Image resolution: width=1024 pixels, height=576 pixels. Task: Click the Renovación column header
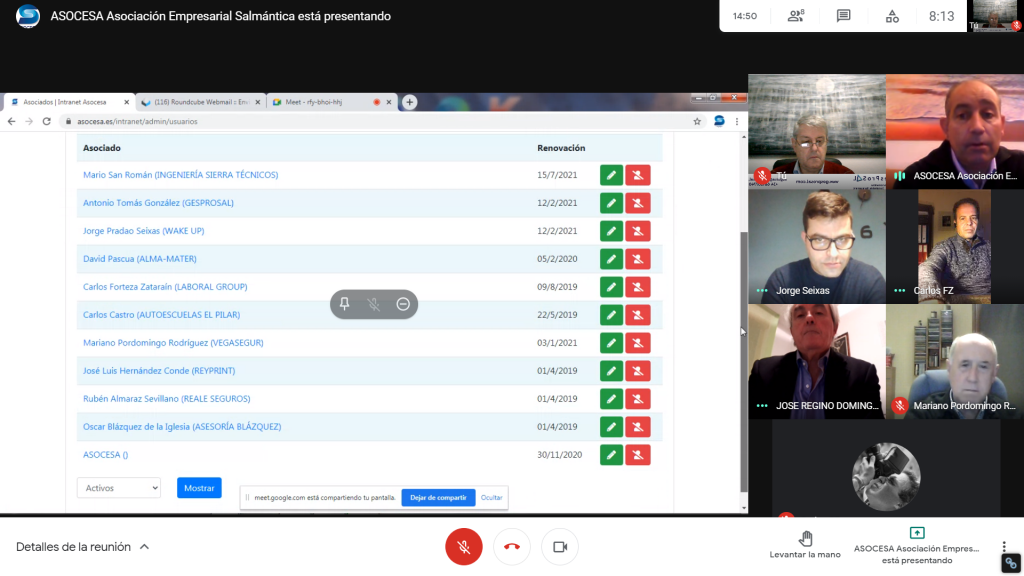tap(561, 148)
